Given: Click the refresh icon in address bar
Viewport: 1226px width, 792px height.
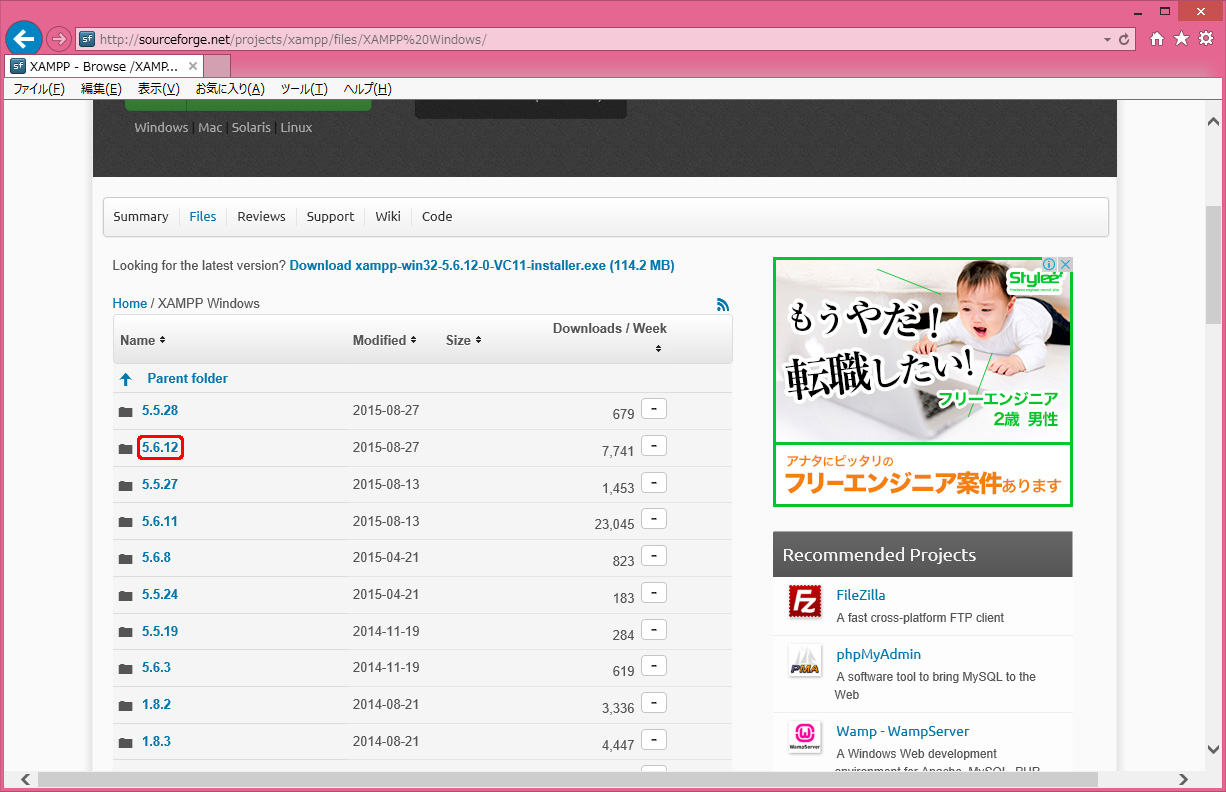Looking at the screenshot, I should click(1125, 40).
